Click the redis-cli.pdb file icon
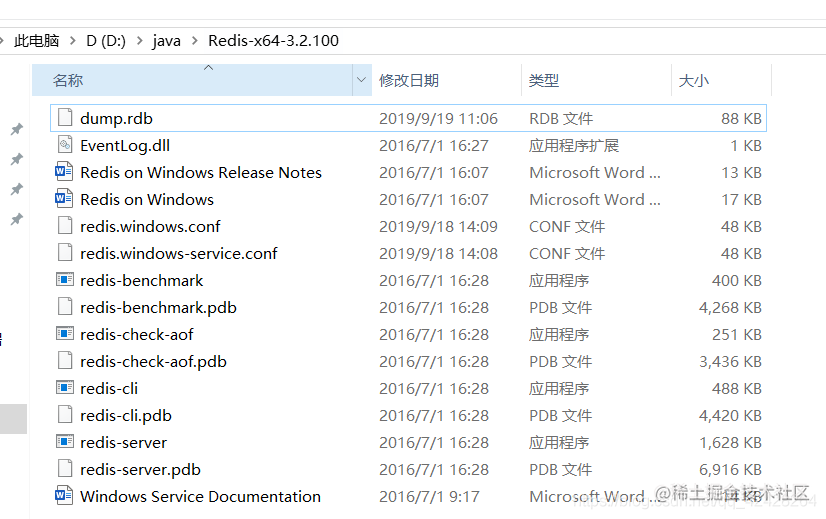 pos(65,415)
